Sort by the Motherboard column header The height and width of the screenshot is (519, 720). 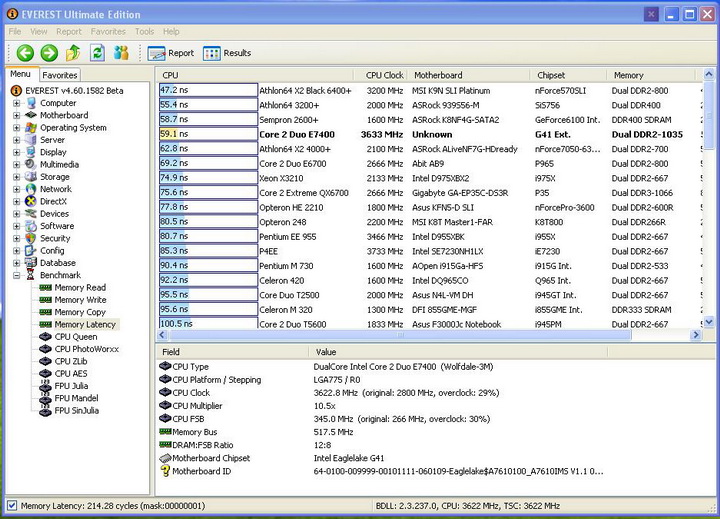[x=466, y=75]
